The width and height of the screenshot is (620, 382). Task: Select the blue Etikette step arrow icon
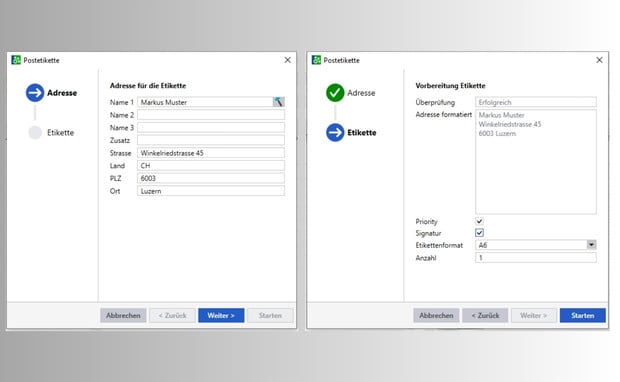click(x=335, y=132)
